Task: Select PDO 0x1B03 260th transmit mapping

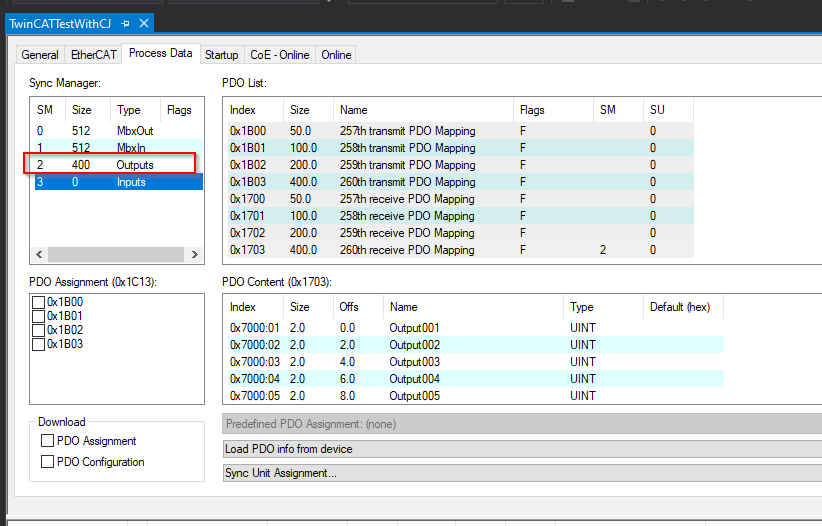Action: (459, 182)
